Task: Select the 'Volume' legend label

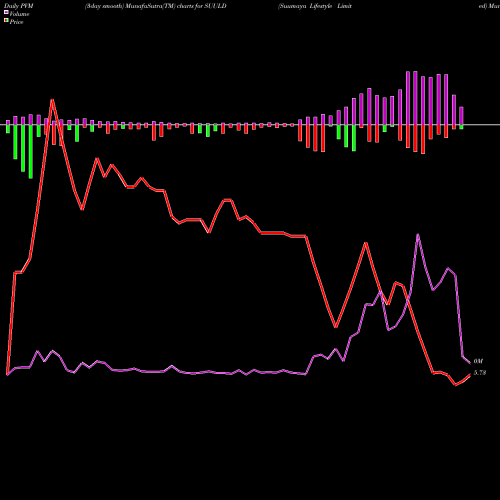Action: click(19, 14)
